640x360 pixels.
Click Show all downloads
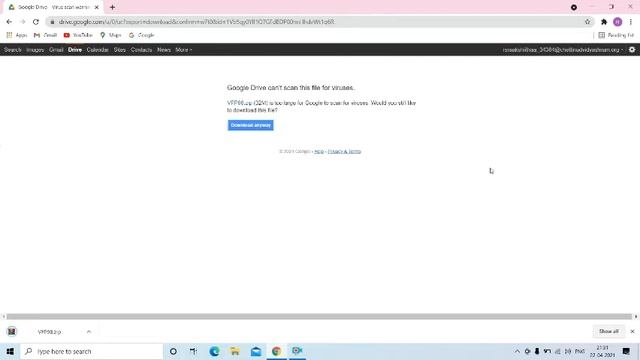click(x=609, y=331)
